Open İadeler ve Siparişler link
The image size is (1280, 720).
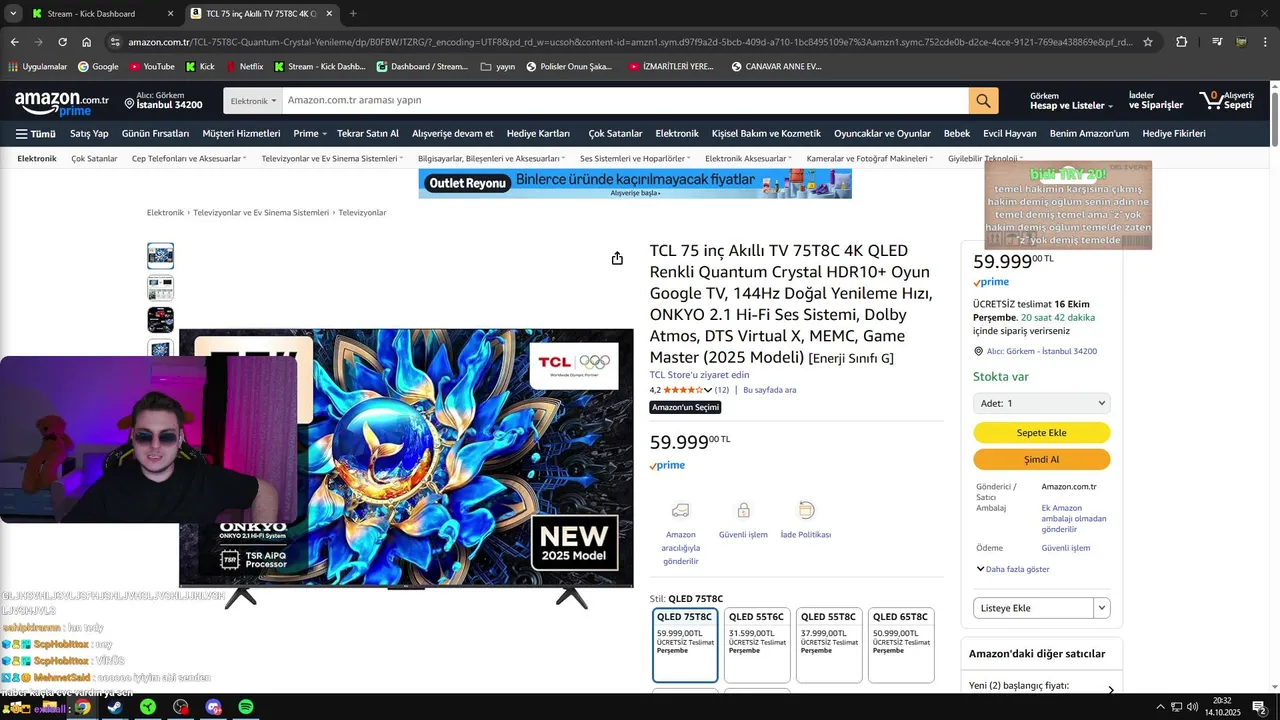coord(1156,100)
